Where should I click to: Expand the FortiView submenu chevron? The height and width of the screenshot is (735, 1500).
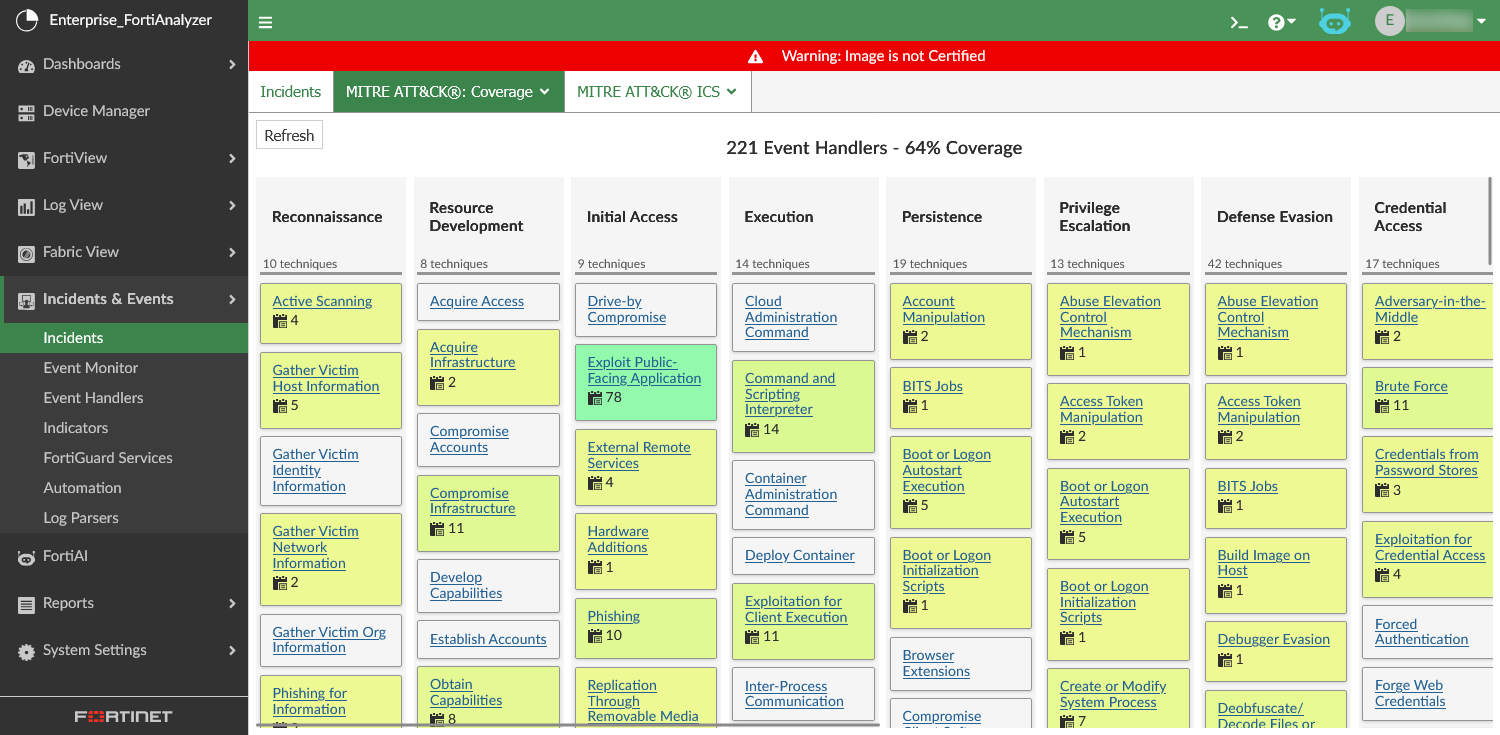(232, 159)
